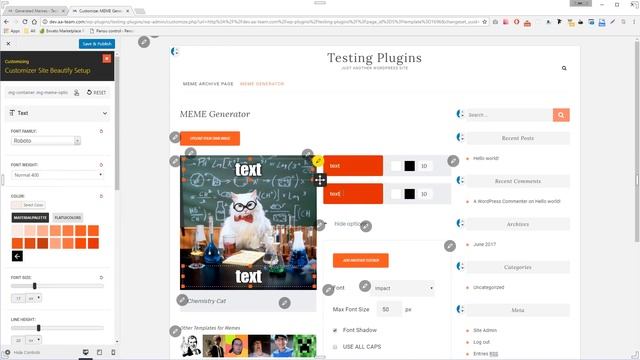Open the Log out meta link
This screenshot has width=640, height=360.
pyautogui.click(x=481, y=342)
